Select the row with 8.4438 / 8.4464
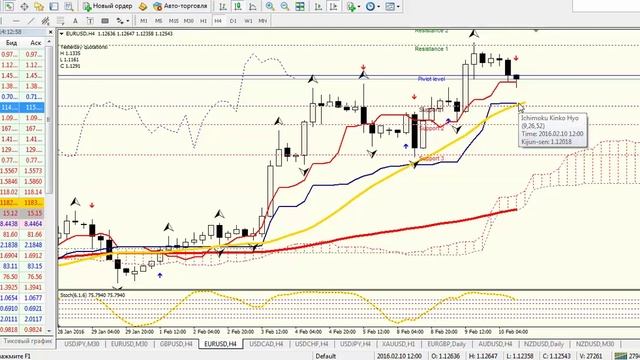This screenshot has width=640, height=360. click(22, 224)
